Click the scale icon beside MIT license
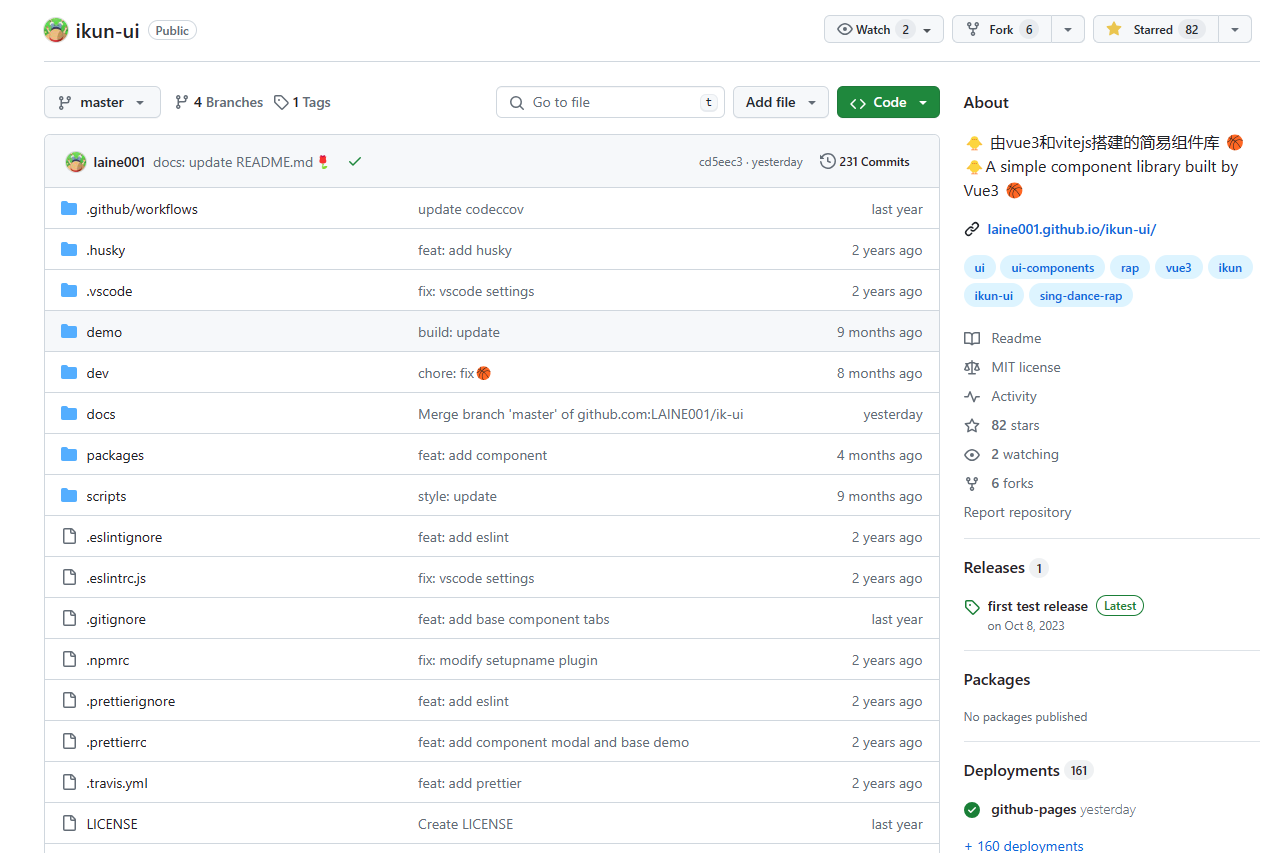The width and height of the screenshot is (1270, 853). point(972,367)
